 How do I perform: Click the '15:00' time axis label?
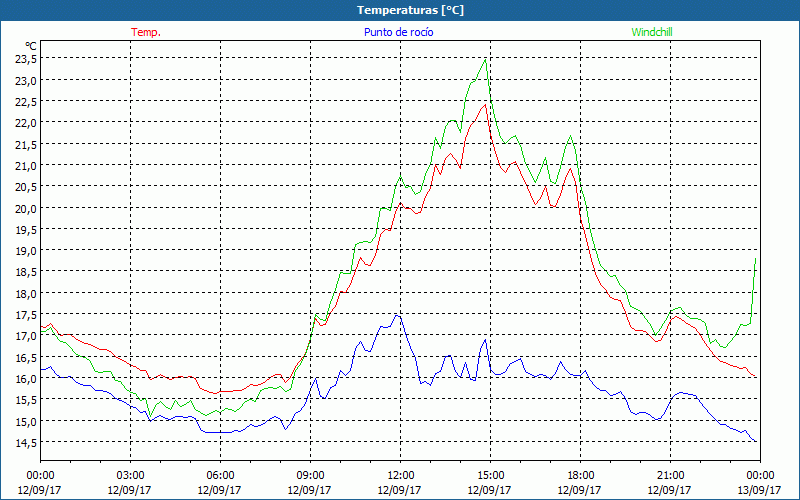coord(490,476)
